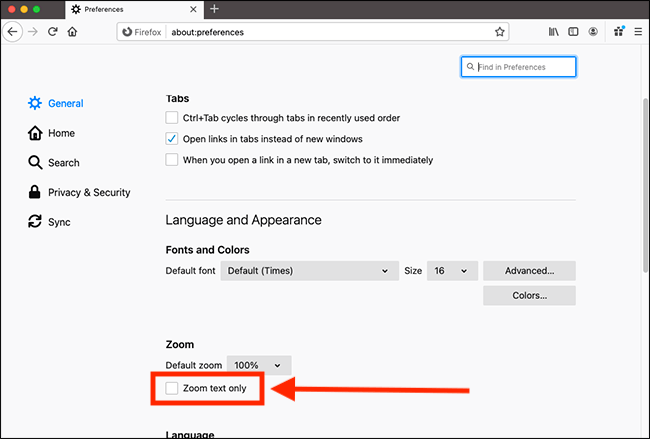The width and height of the screenshot is (650, 439).
Task: Expand the font Size dropdown
Action: click(x=452, y=271)
